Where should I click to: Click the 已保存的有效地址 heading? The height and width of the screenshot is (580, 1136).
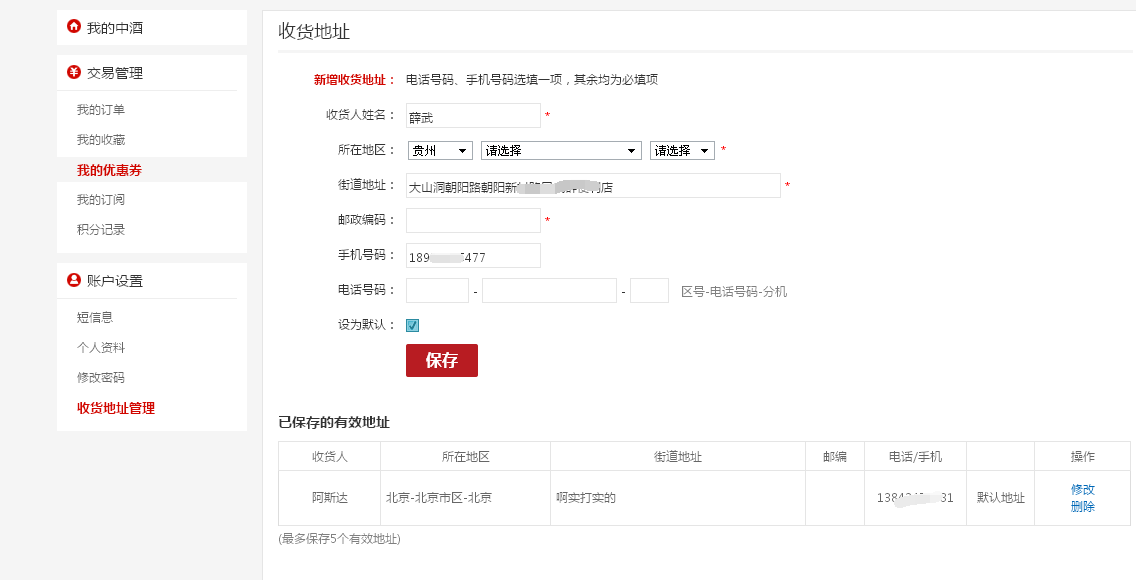click(x=334, y=422)
